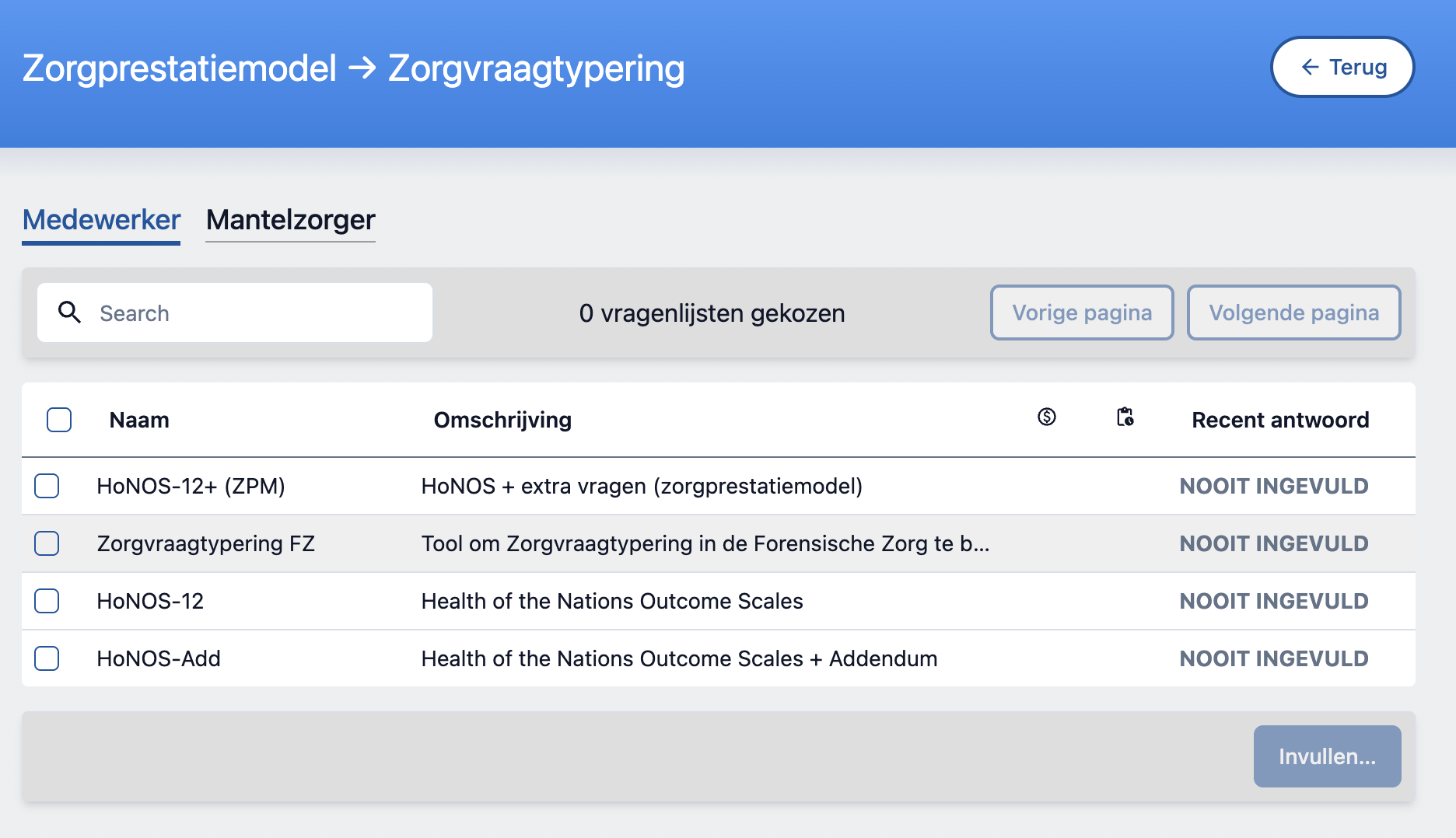The width and height of the screenshot is (1456, 838).
Task: Open the Medewerker tab
Action: pos(101,220)
